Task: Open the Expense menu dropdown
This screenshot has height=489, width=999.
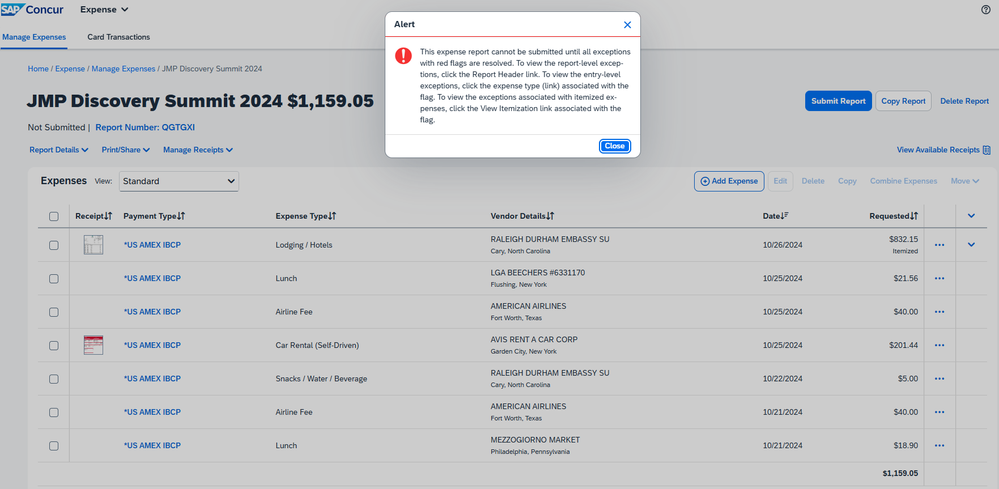Action: [104, 10]
